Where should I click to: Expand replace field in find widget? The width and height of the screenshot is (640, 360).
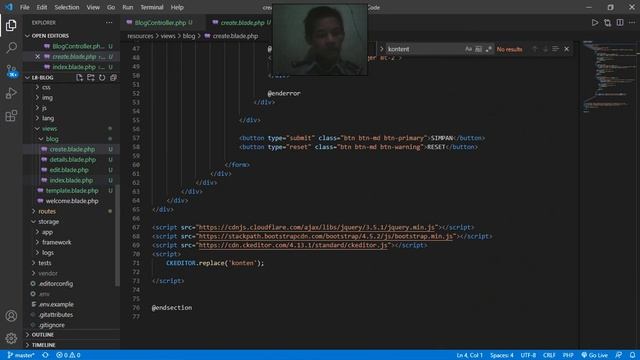[x=382, y=49]
